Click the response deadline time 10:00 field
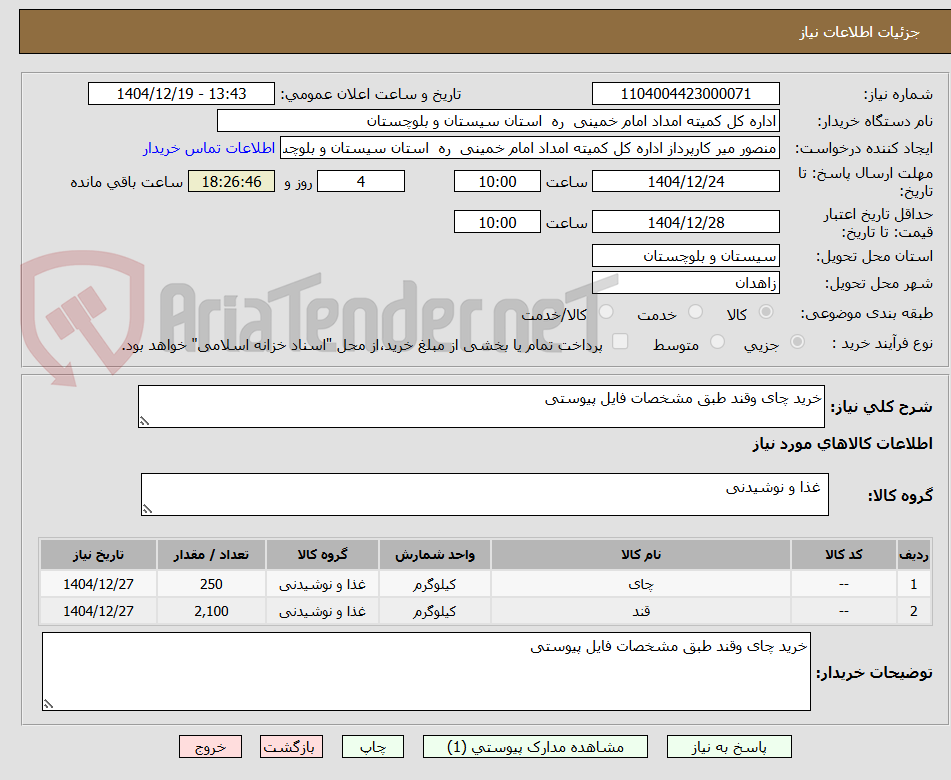Image resolution: width=951 pixels, height=780 pixels. point(497,181)
